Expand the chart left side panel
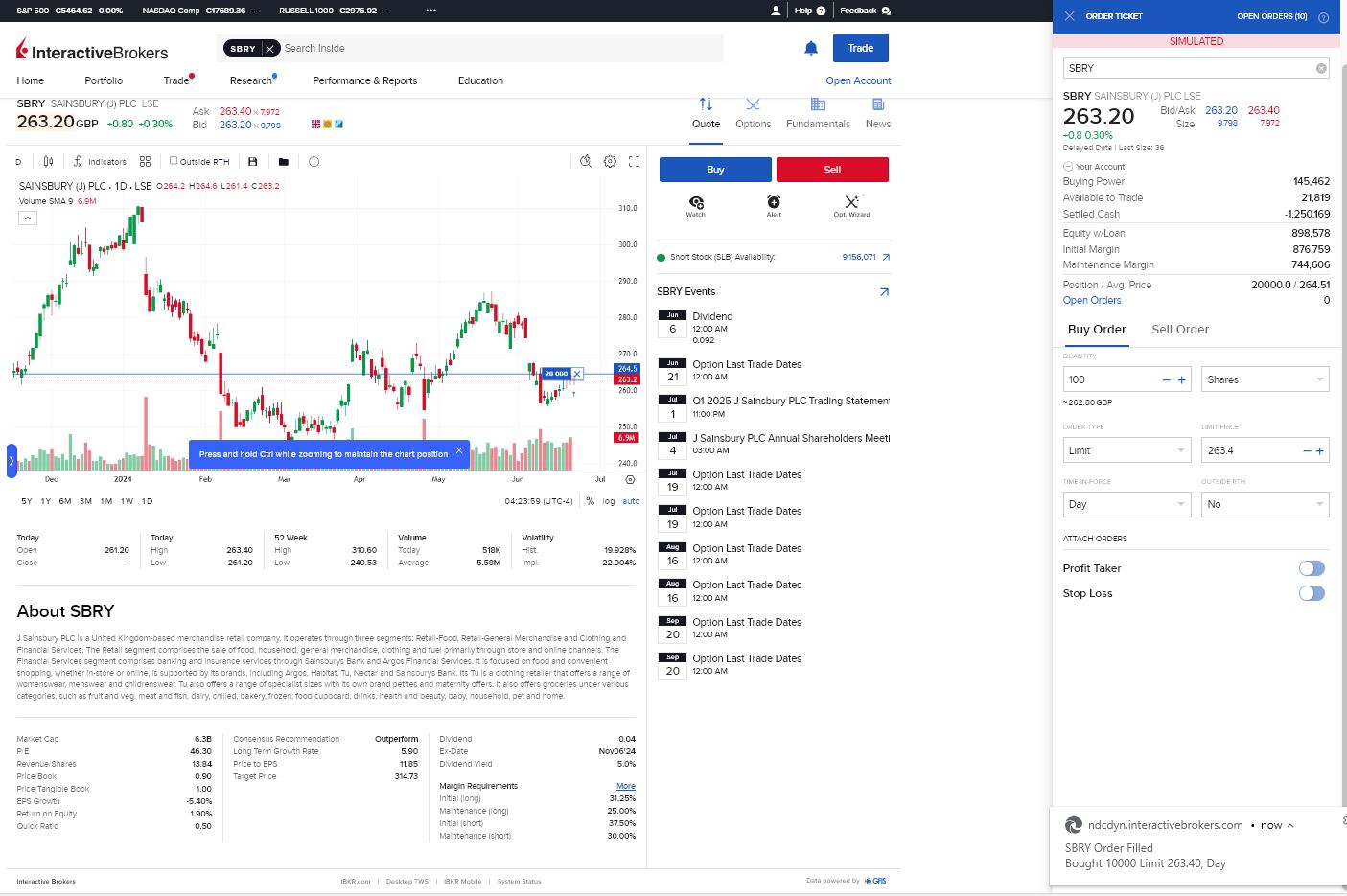The width and height of the screenshot is (1347, 896). (12, 461)
